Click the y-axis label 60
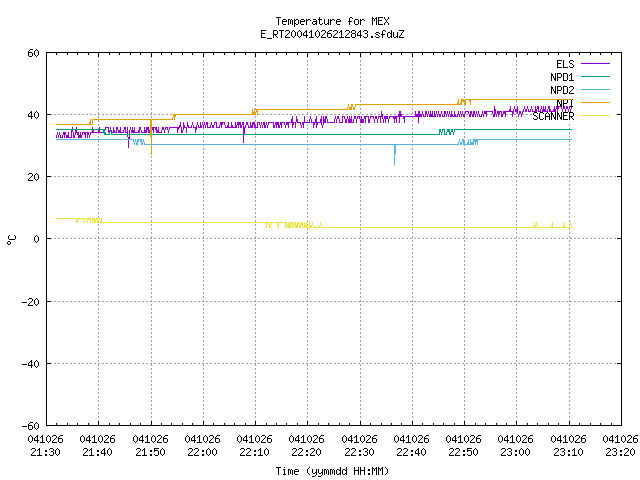The height and width of the screenshot is (480, 640). (x=33, y=53)
